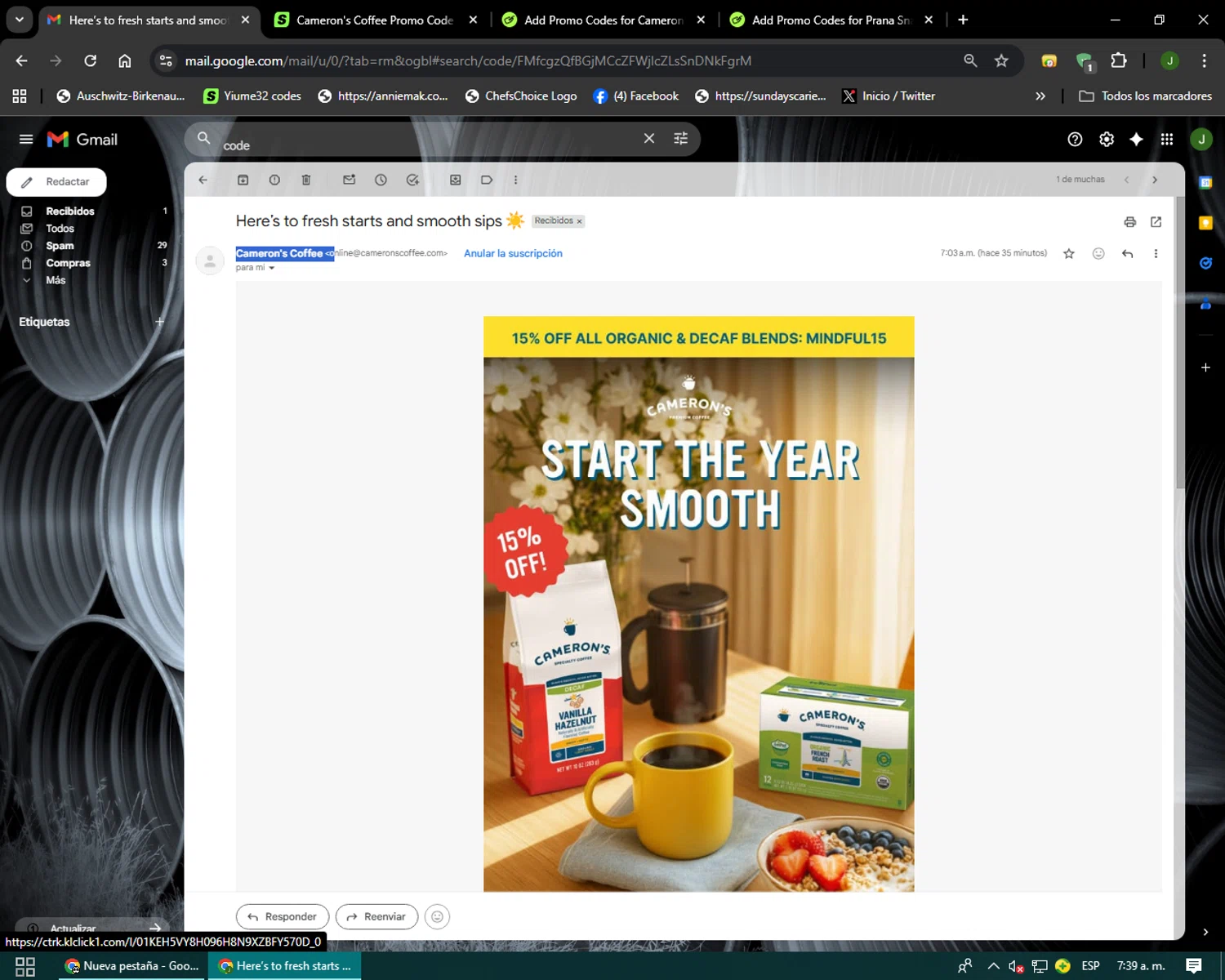This screenshot has width=1225, height=980.
Task: Create new label next to Etiquetas
Action: pyautogui.click(x=160, y=322)
